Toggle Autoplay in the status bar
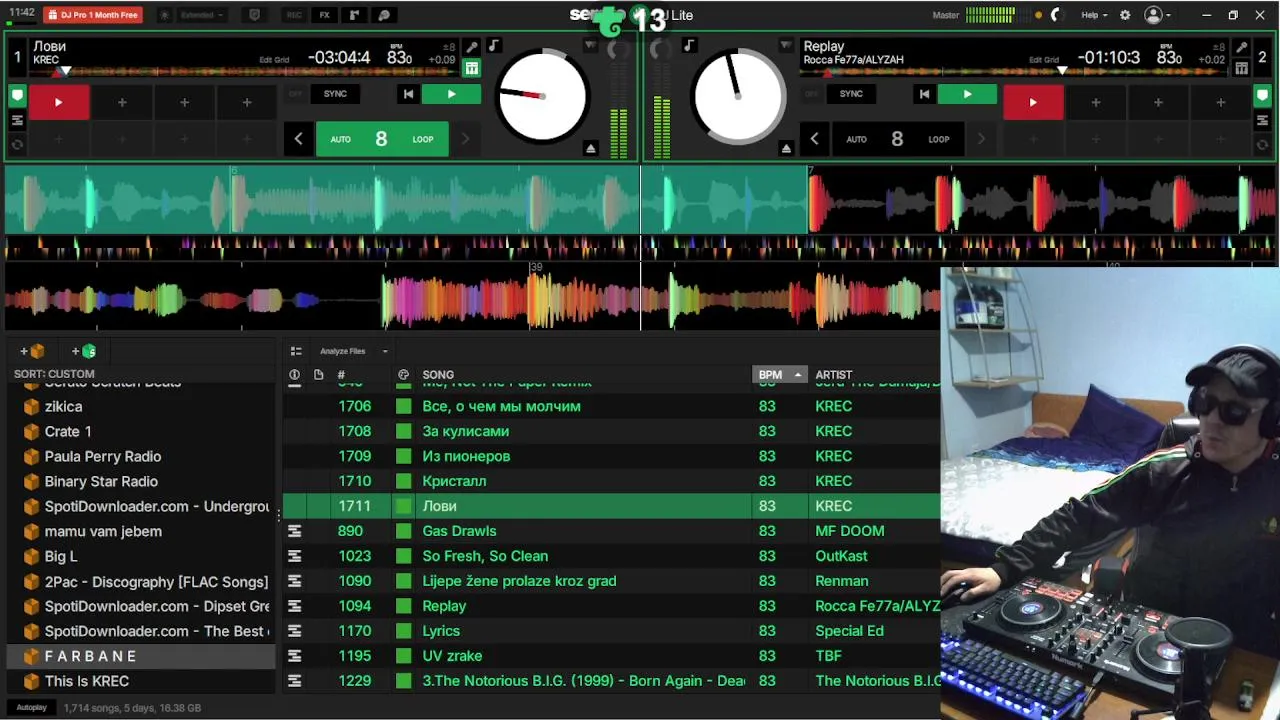Image resolution: width=1280 pixels, height=720 pixels. coord(31,707)
